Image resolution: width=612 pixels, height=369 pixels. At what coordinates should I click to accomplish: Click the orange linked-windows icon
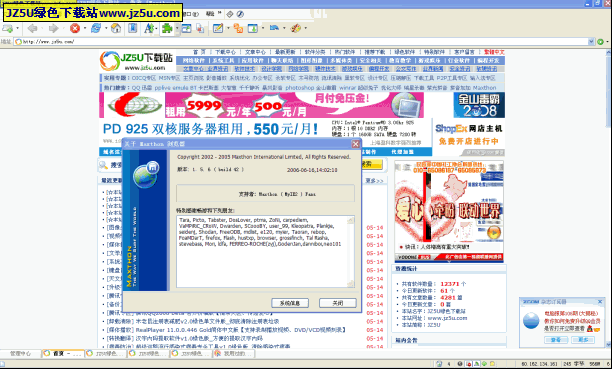[x=238, y=28]
